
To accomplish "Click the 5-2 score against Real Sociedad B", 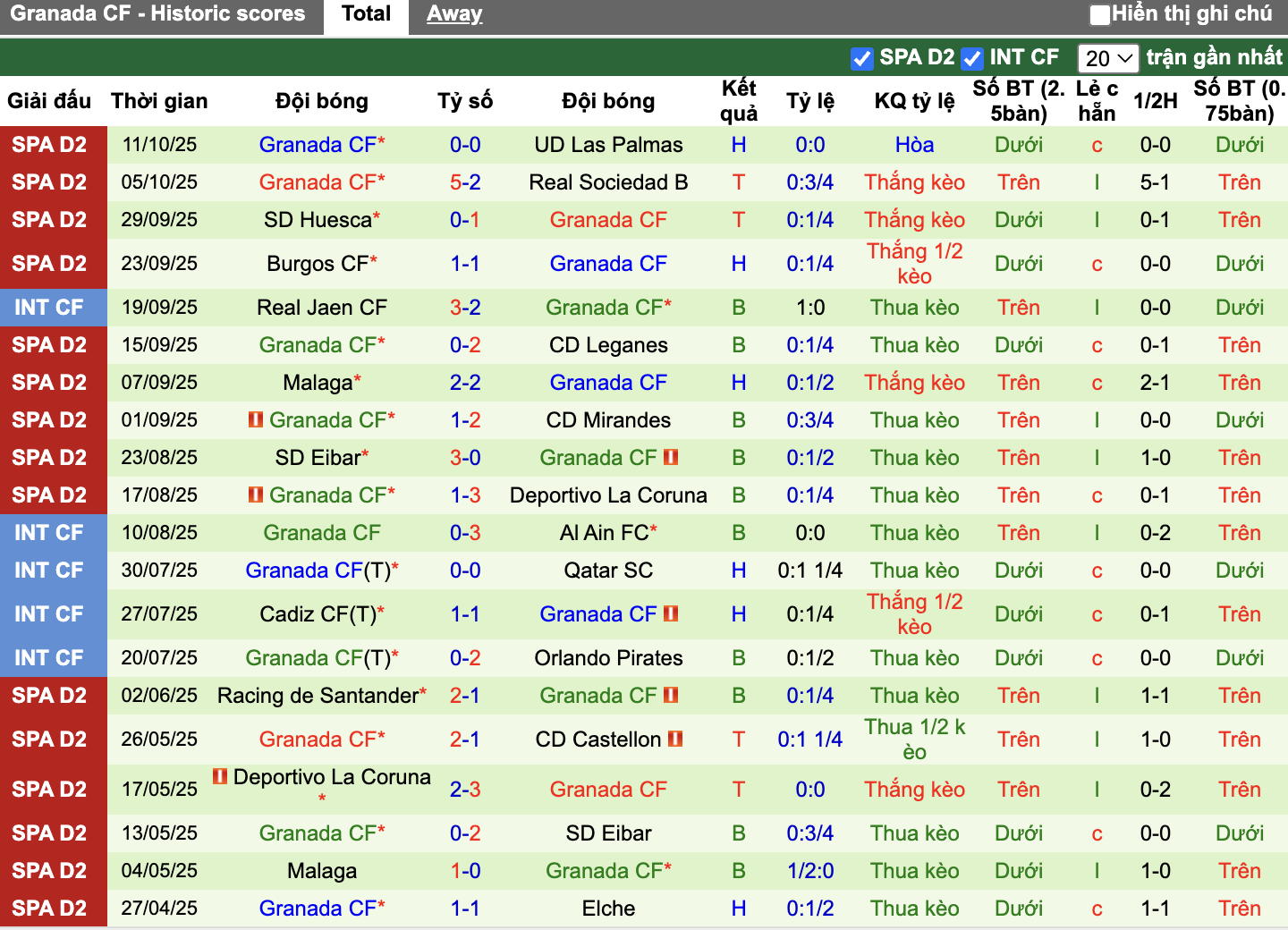I will coord(465,182).
